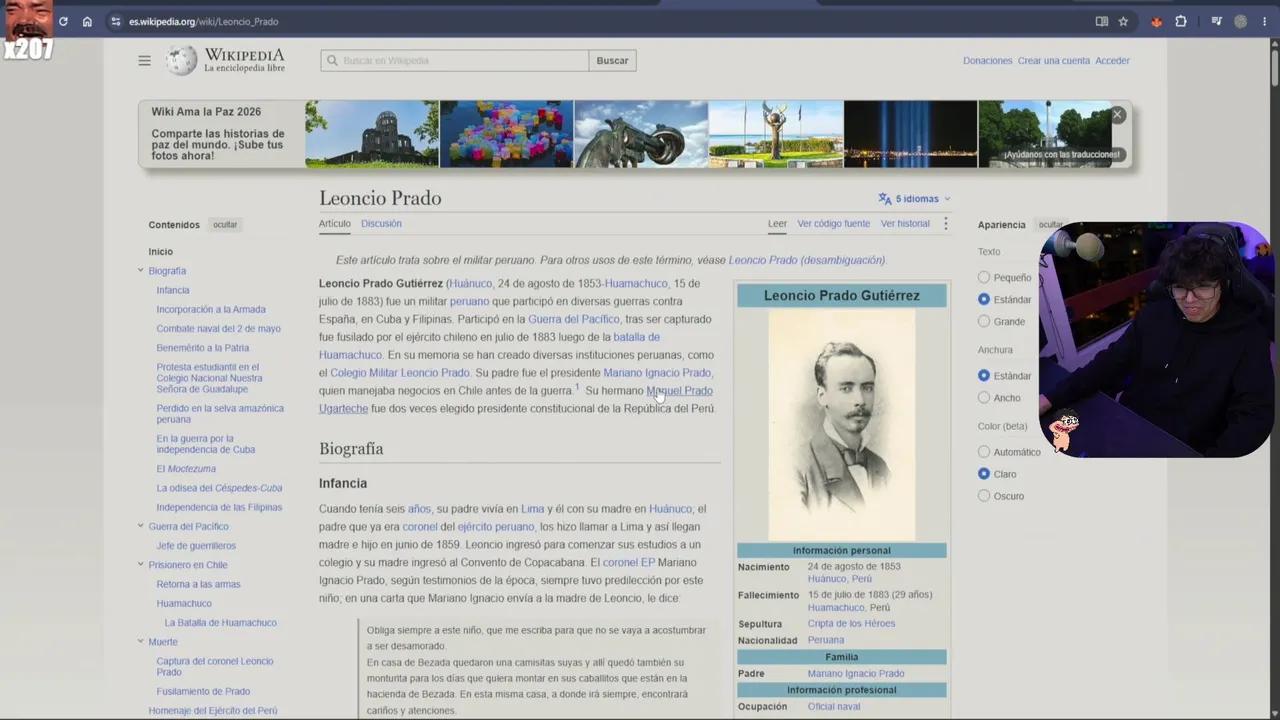The width and height of the screenshot is (1280, 720).
Task: Select the Automático color option
Action: pos(984,452)
